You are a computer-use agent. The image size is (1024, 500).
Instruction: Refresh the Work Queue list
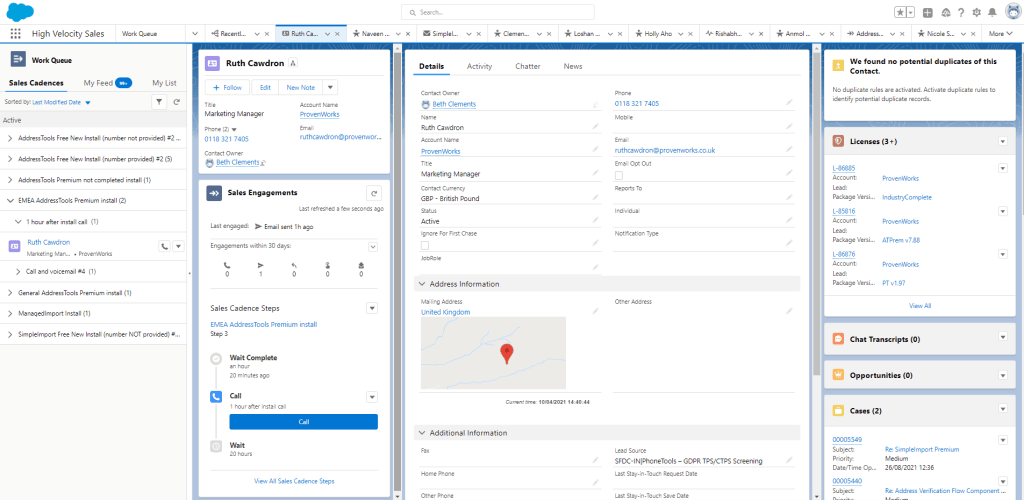coord(176,102)
